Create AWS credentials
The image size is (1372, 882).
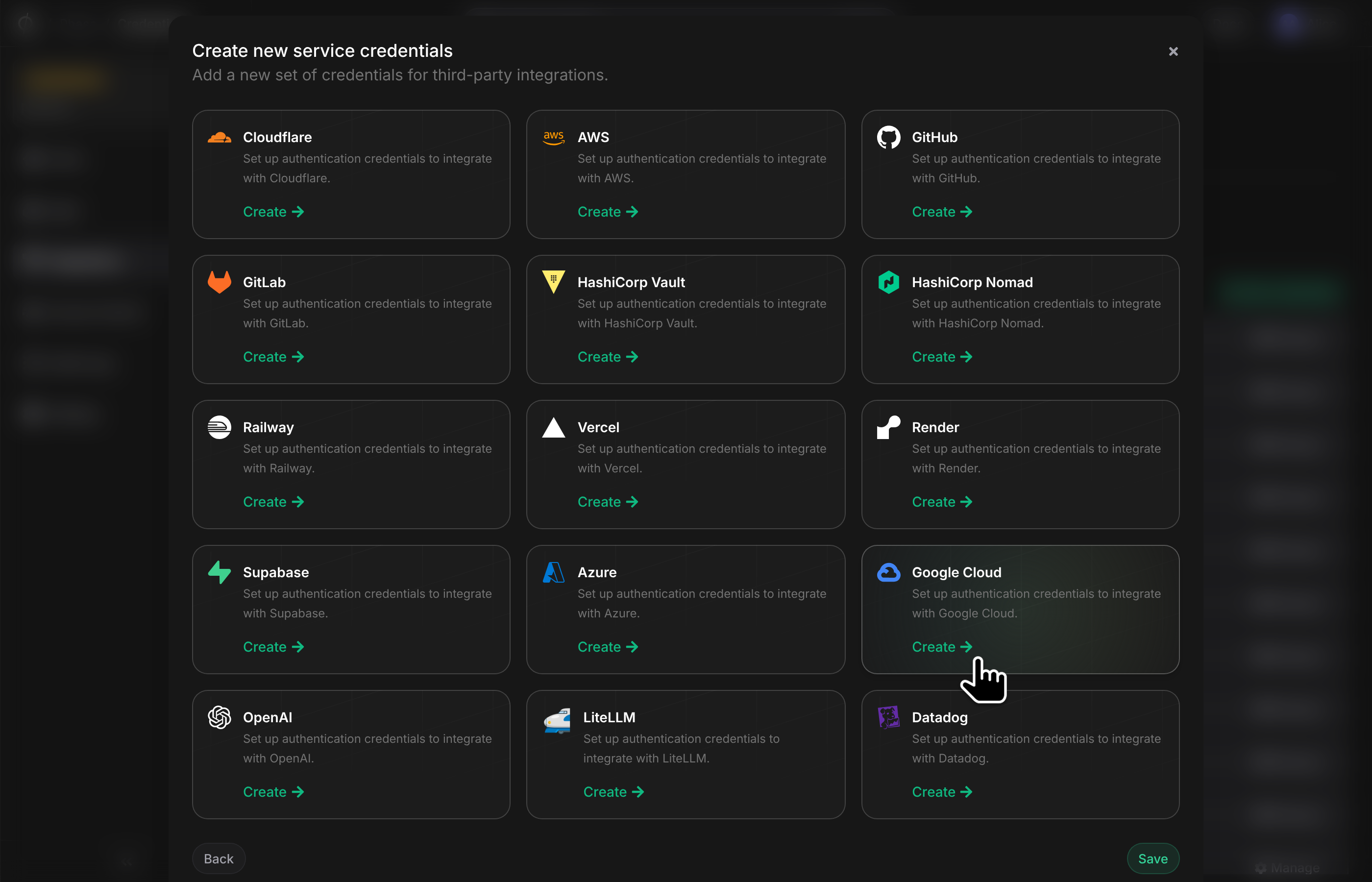tap(608, 212)
